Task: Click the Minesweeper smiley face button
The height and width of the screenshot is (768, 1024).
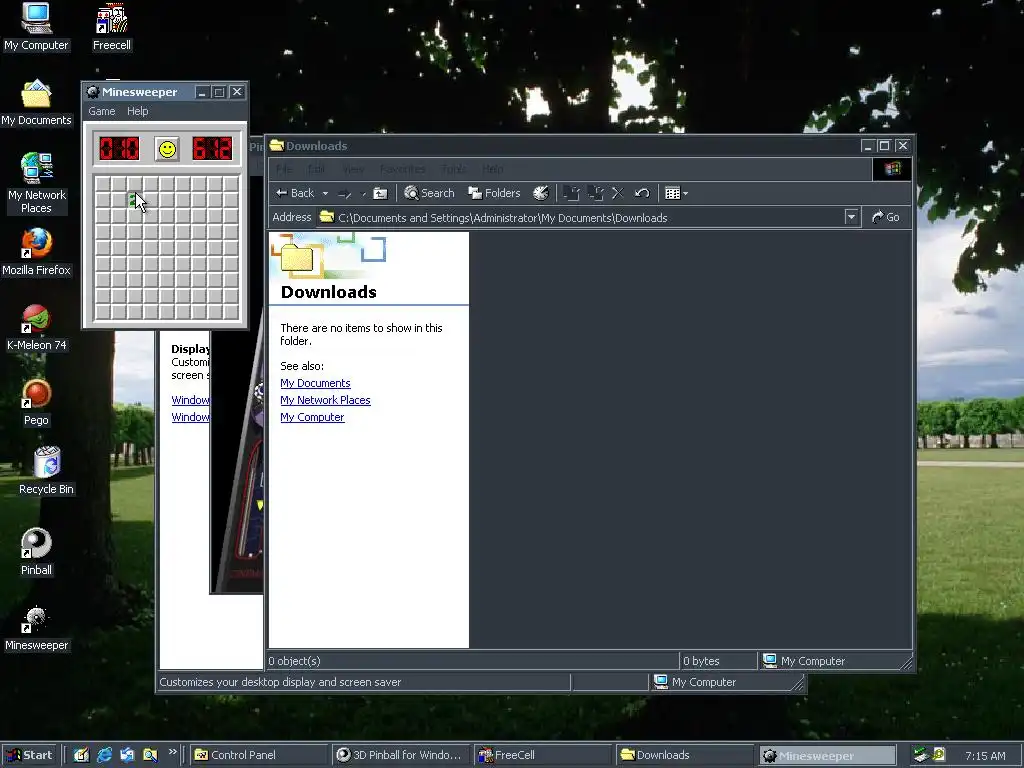Action: [167, 149]
